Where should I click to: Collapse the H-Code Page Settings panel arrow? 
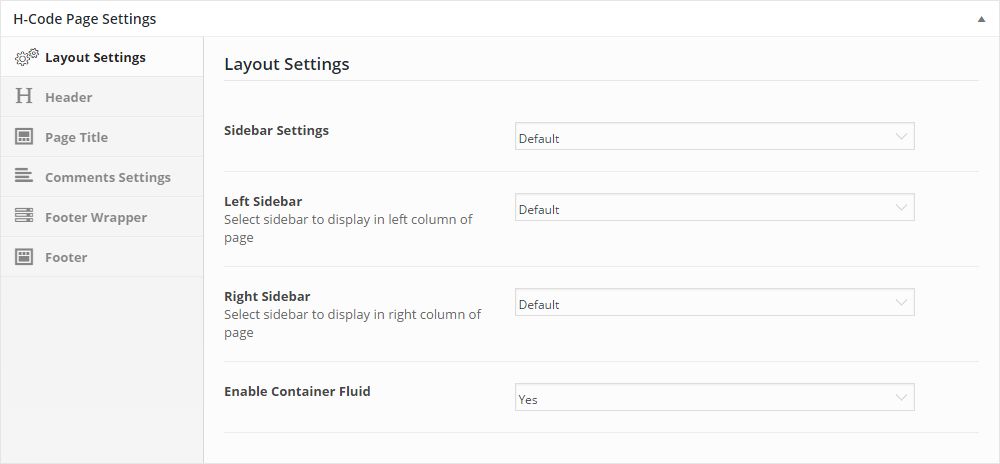tap(982, 19)
